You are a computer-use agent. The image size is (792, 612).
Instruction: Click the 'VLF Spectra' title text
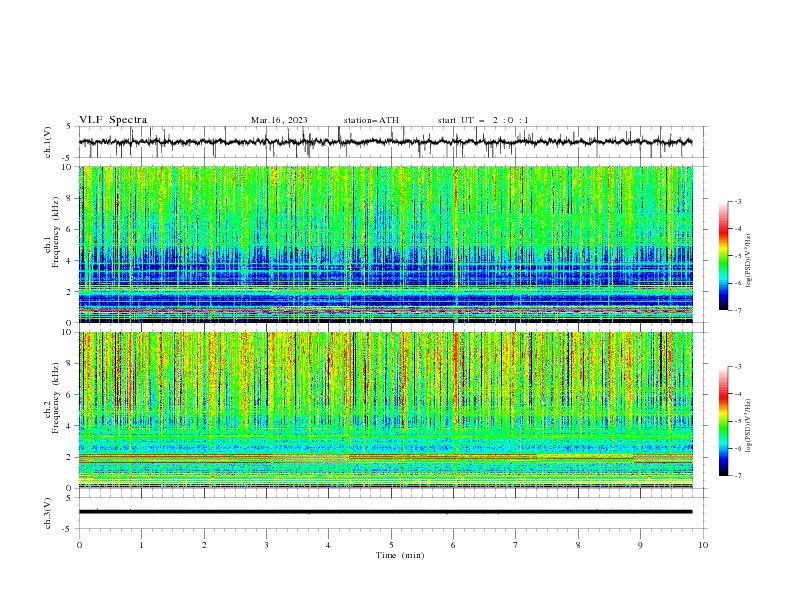[x=113, y=120]
